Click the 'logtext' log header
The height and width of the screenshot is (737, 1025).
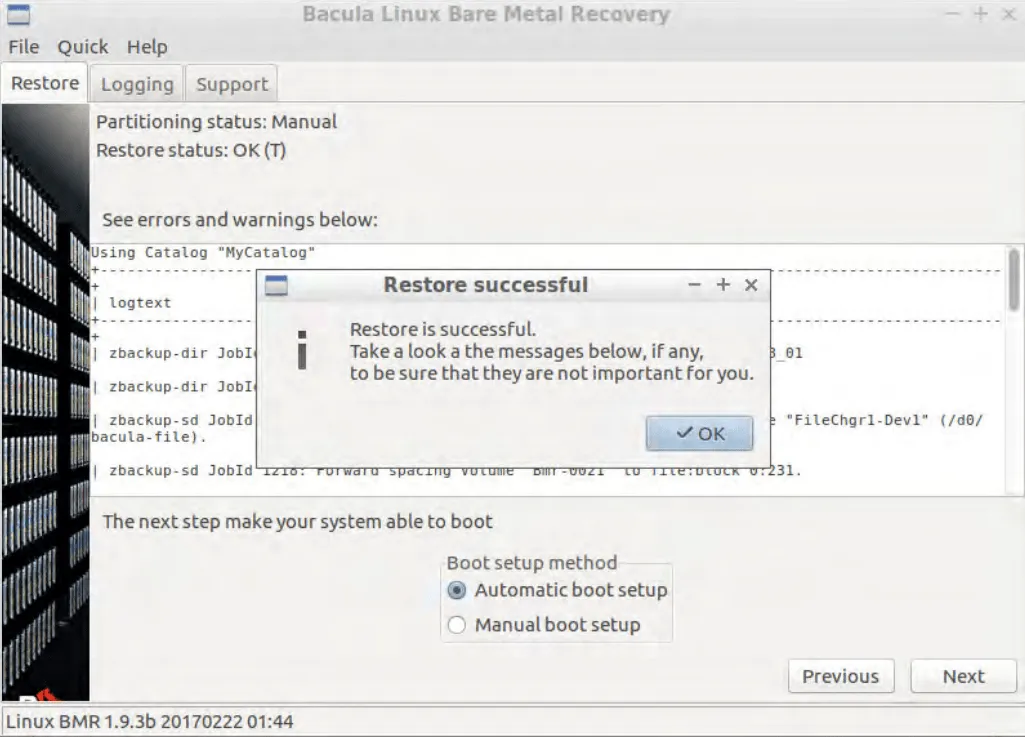point(140,303)
